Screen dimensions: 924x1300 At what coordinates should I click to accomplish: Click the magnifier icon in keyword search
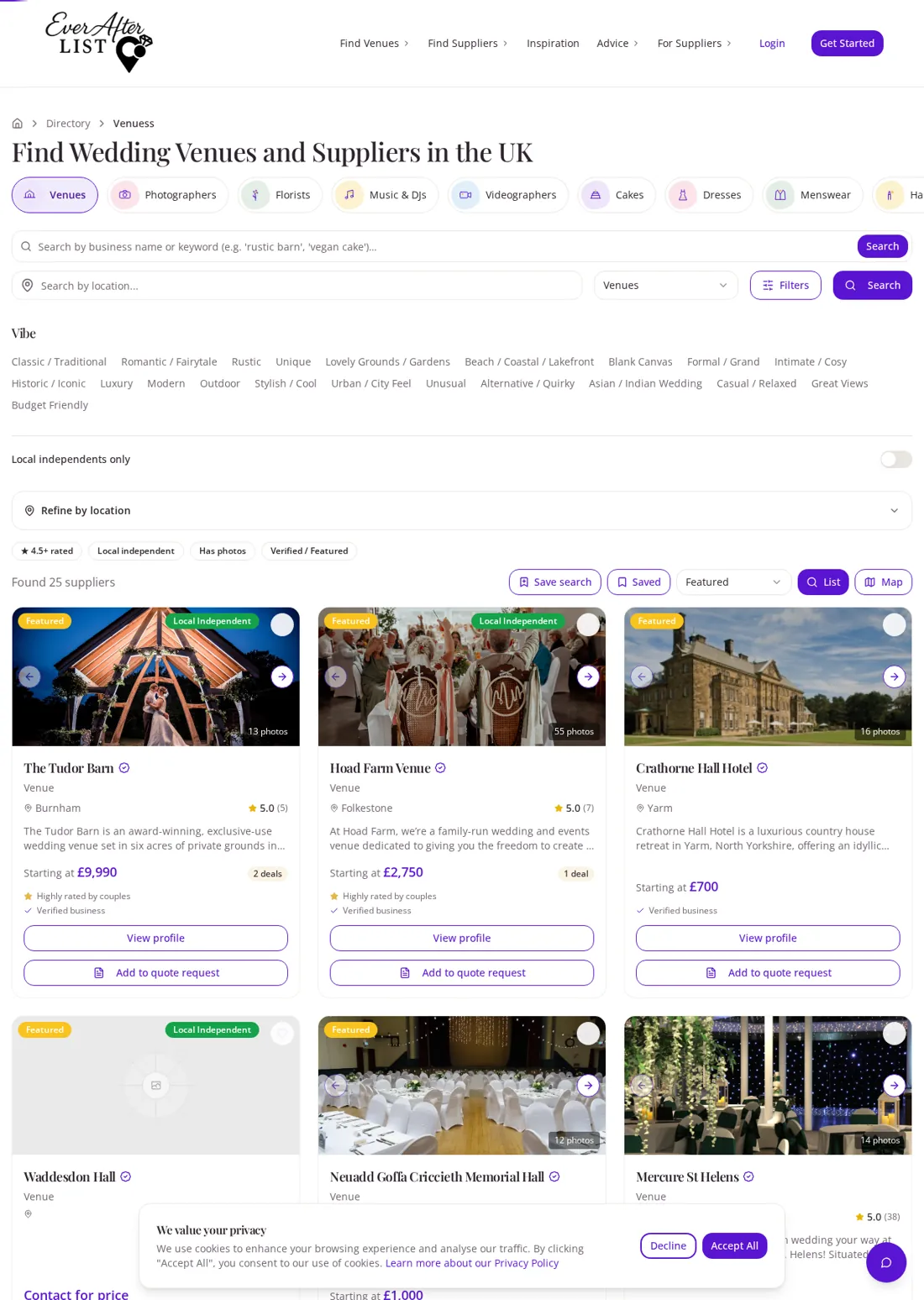(x=26, y=246)
